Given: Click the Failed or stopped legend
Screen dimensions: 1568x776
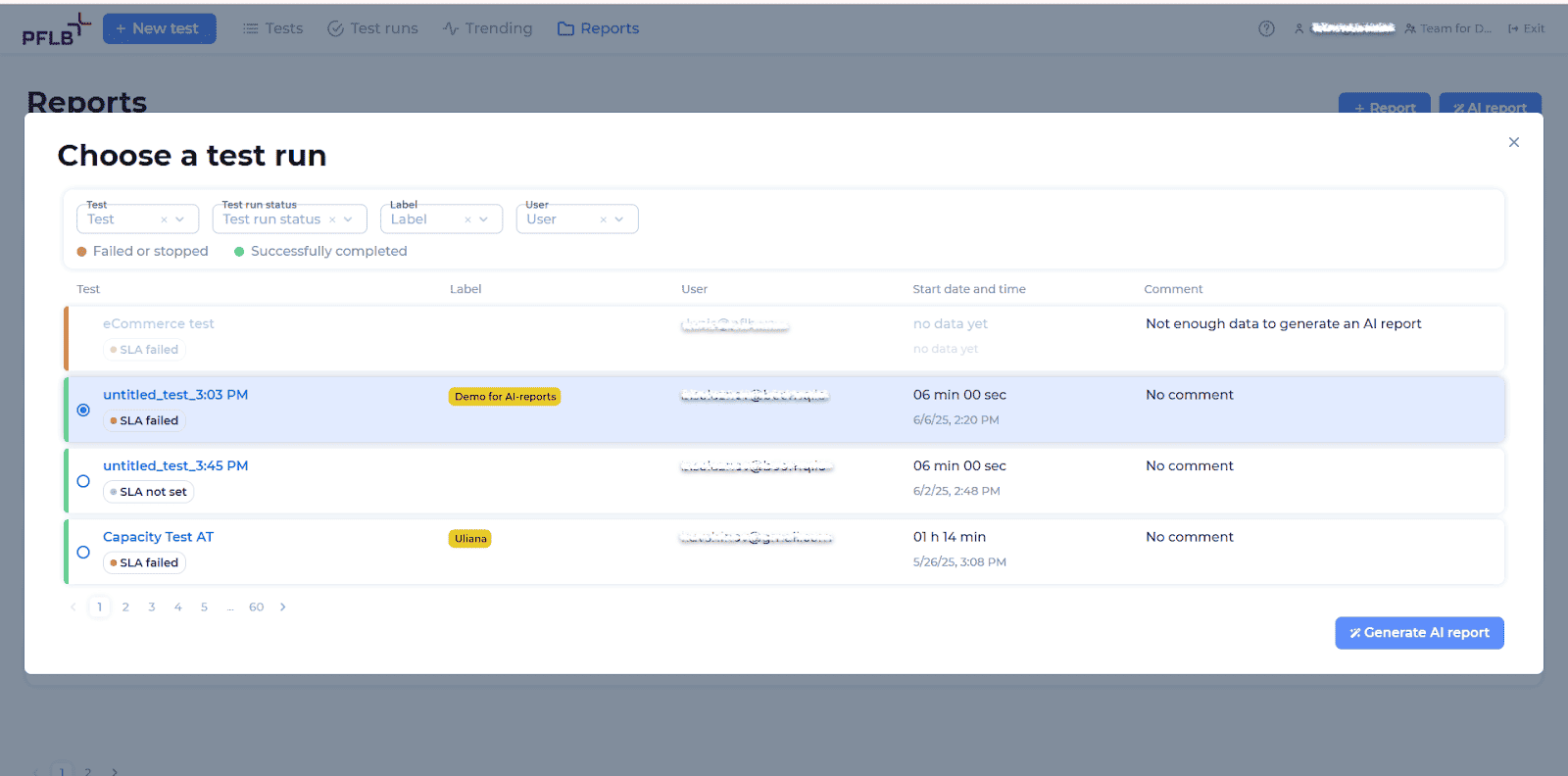Looking at the screenshot, I should 142,251.
